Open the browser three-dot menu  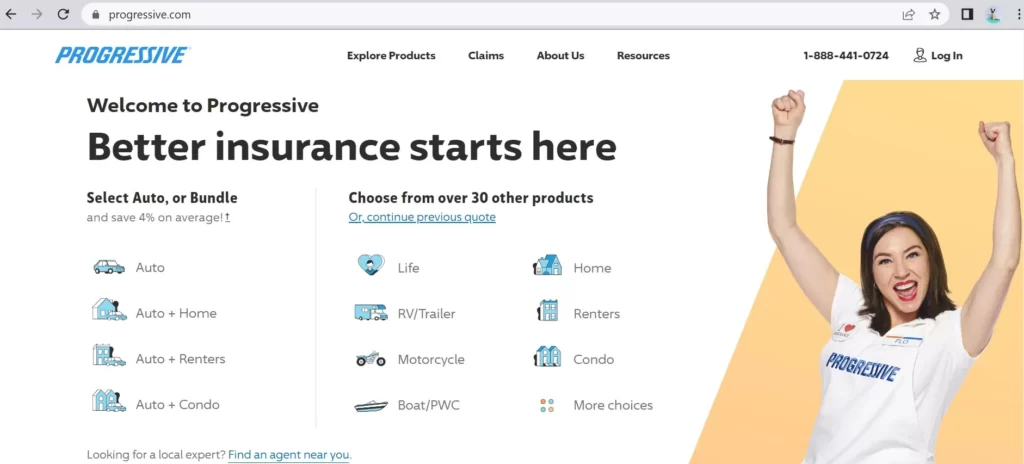(1019, 14)
